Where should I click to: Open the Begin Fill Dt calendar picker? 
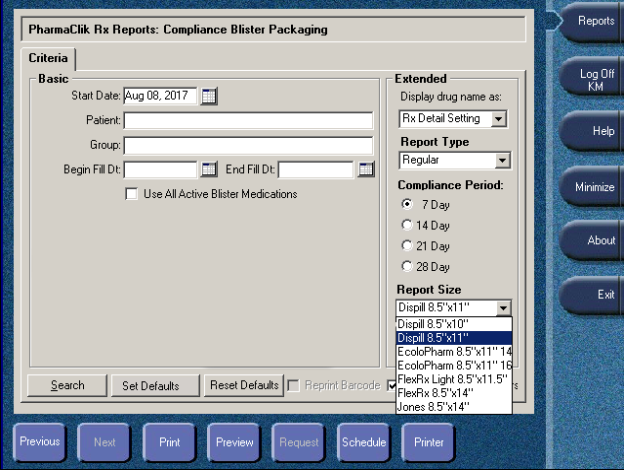(x=209, y=170)
